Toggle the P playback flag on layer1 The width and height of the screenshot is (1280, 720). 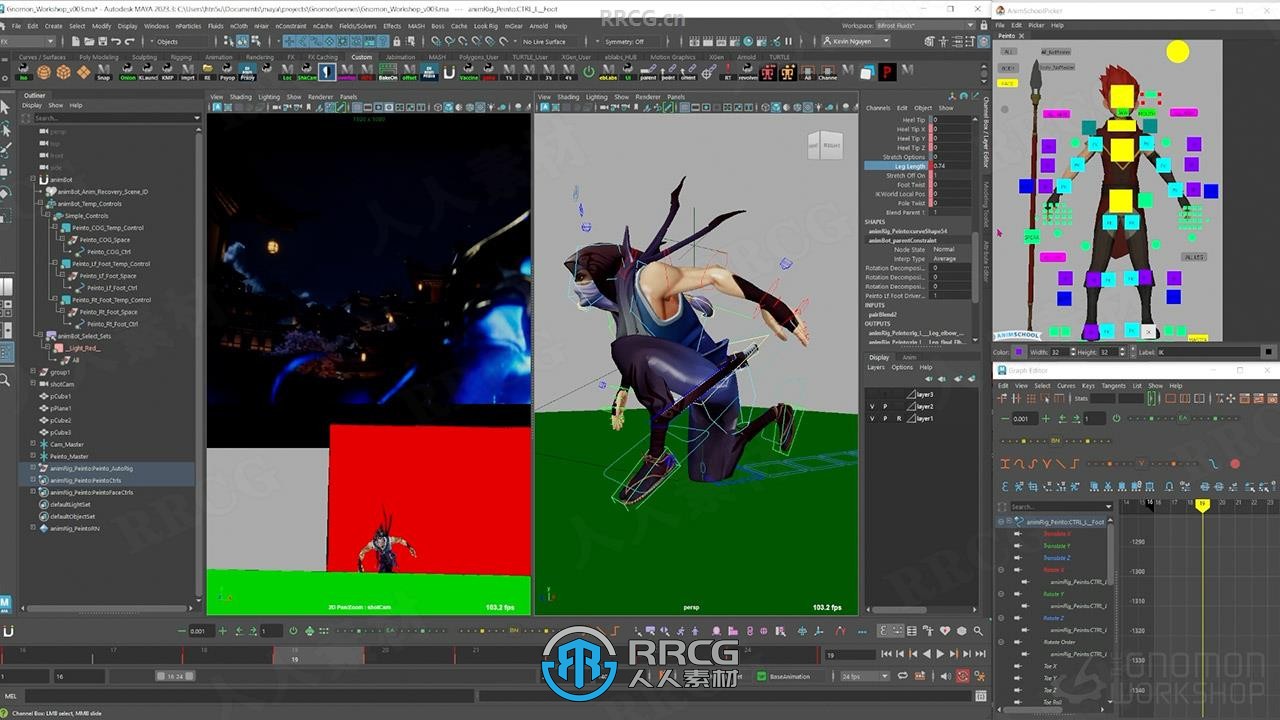tap(885, 418)
